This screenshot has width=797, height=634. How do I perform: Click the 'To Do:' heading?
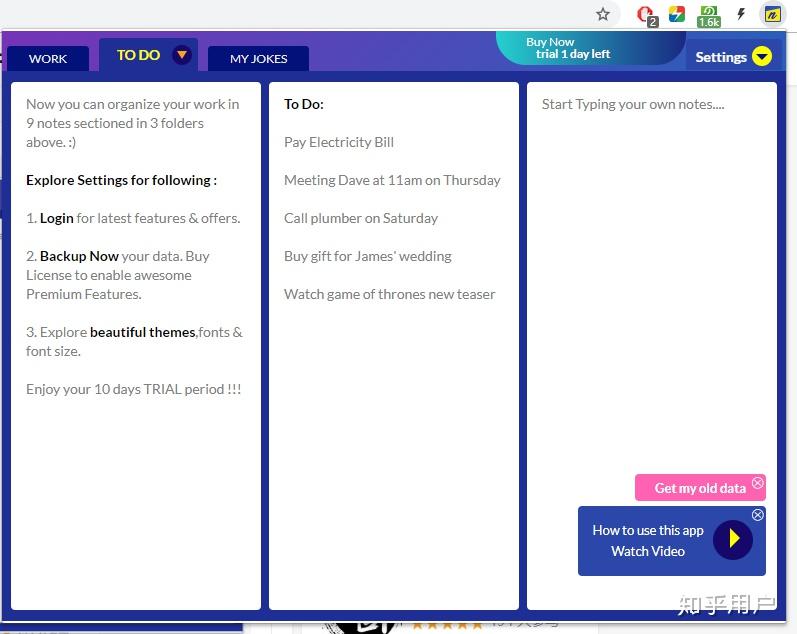[304, 104]
